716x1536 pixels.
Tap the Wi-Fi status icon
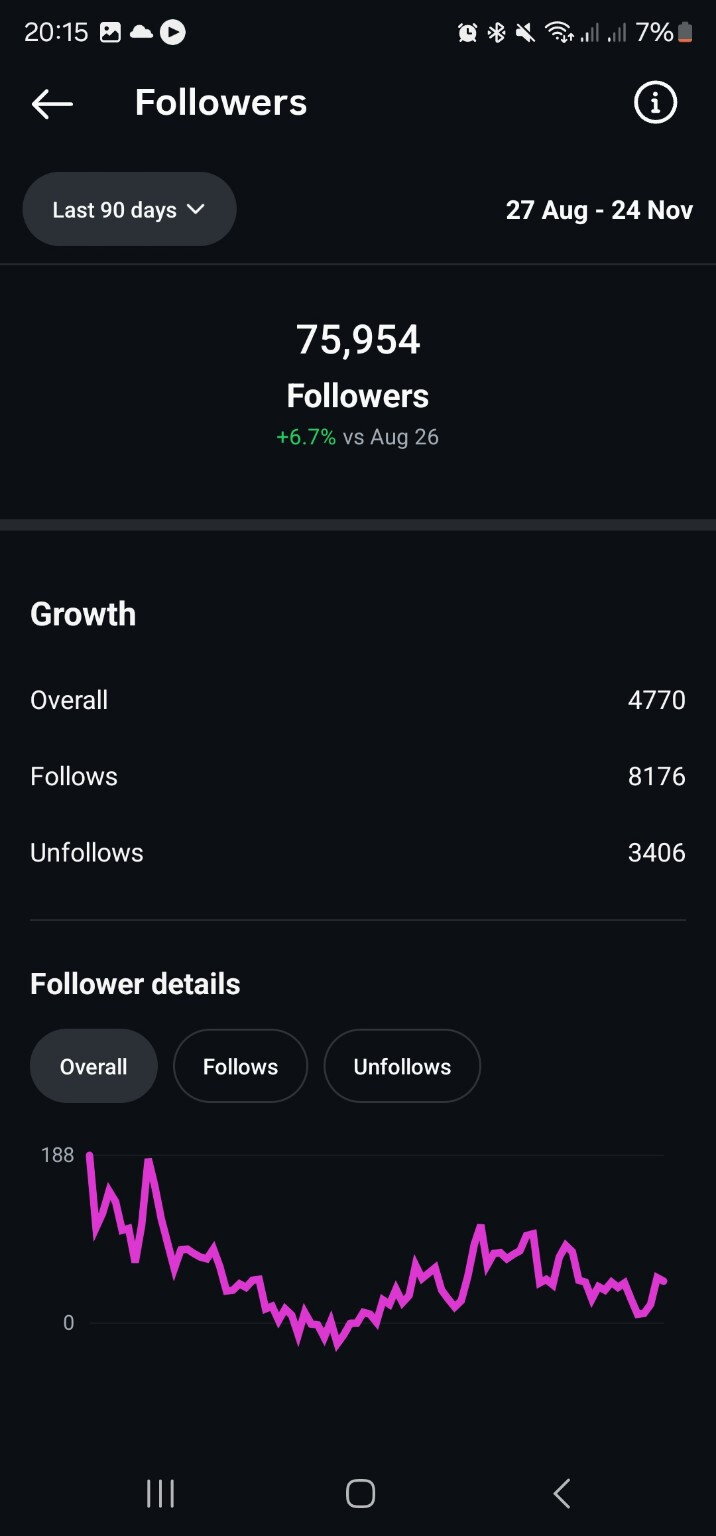(558, 33)
